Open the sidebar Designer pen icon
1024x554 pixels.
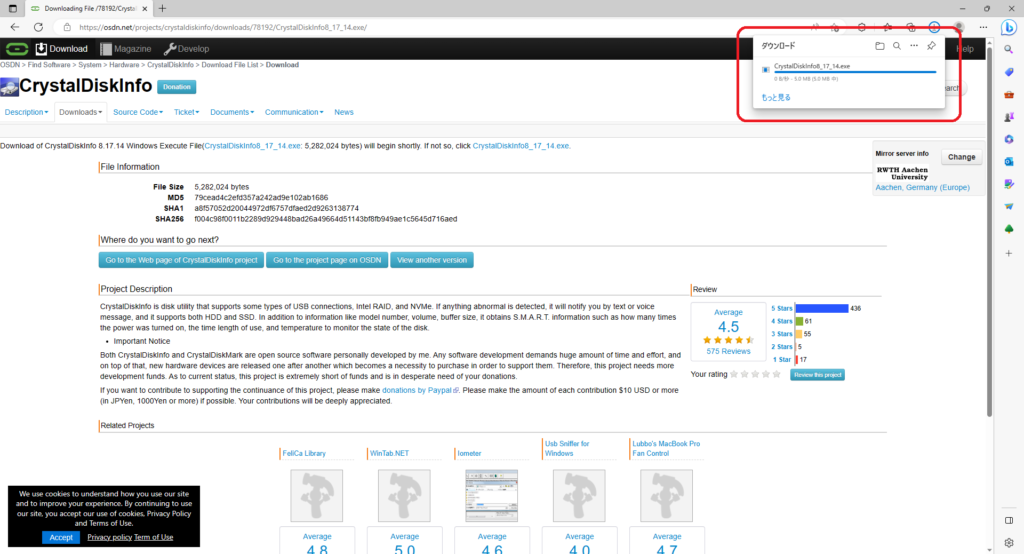pos(1009,184)
